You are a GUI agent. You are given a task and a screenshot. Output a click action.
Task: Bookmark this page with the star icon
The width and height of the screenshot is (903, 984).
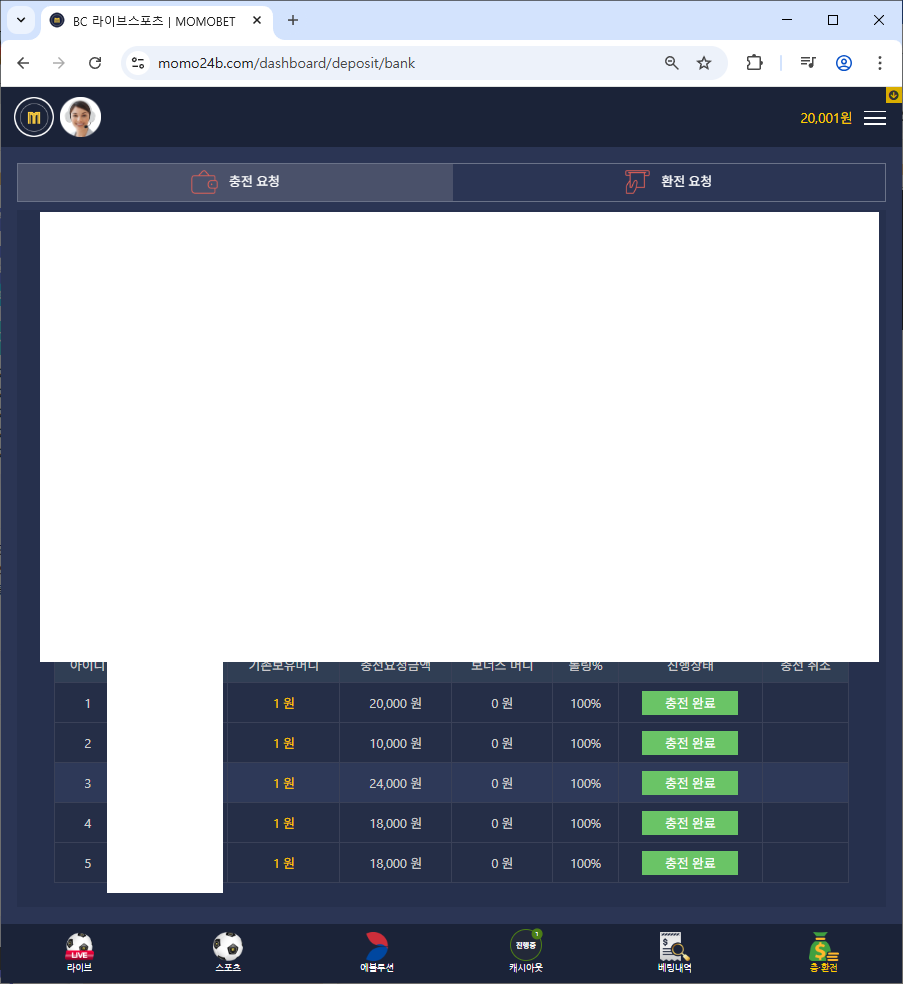704,63
